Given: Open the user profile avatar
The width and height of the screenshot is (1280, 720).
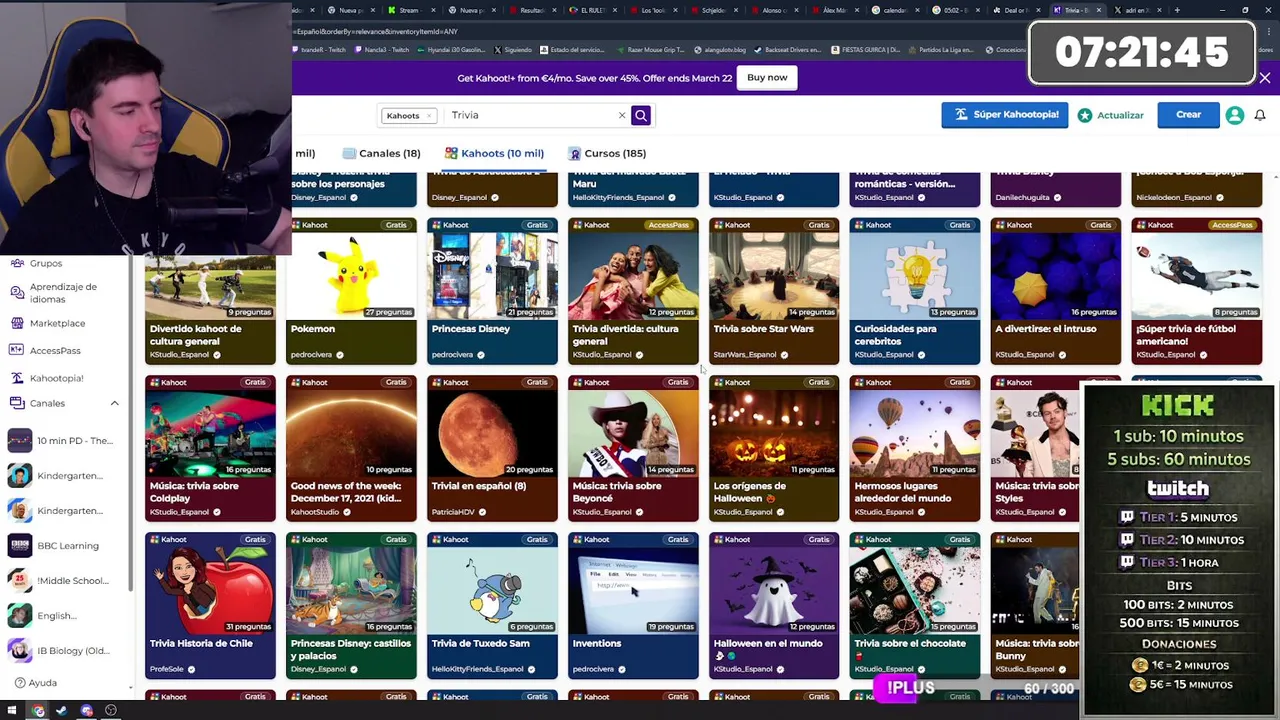Looking at the screenshot, I should pos(1235,115).
